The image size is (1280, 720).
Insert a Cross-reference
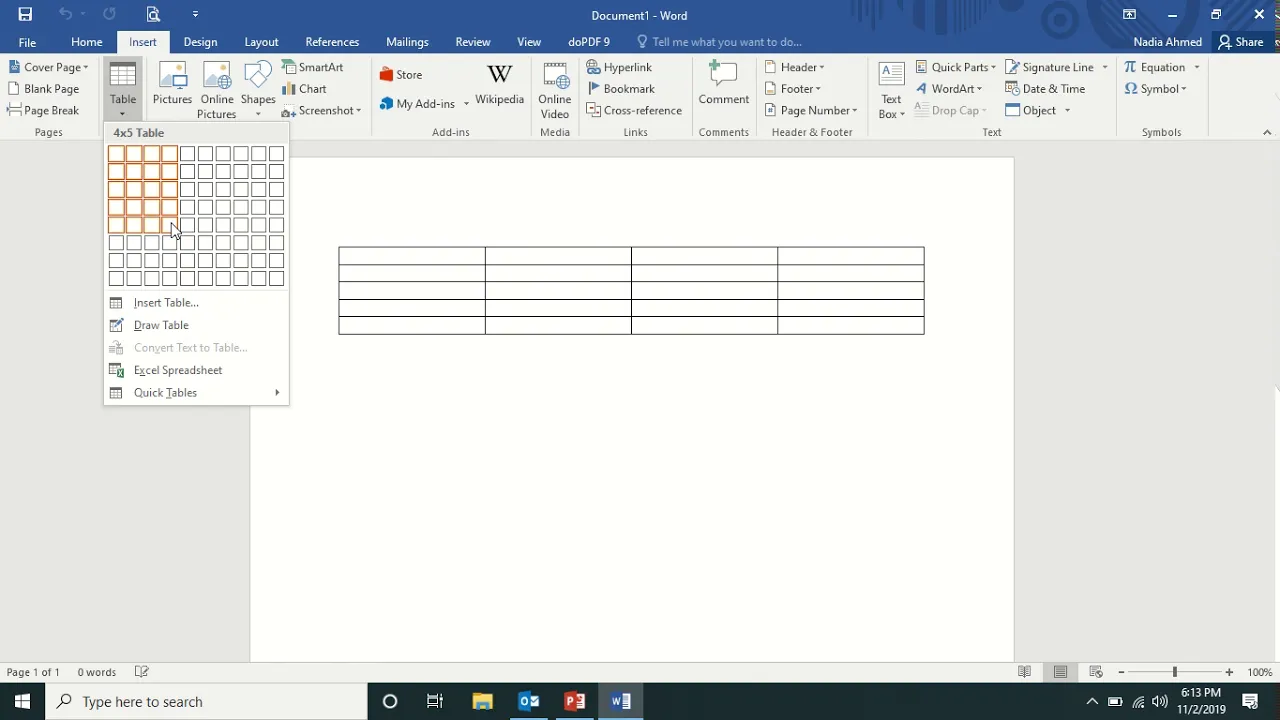(634, 111)
